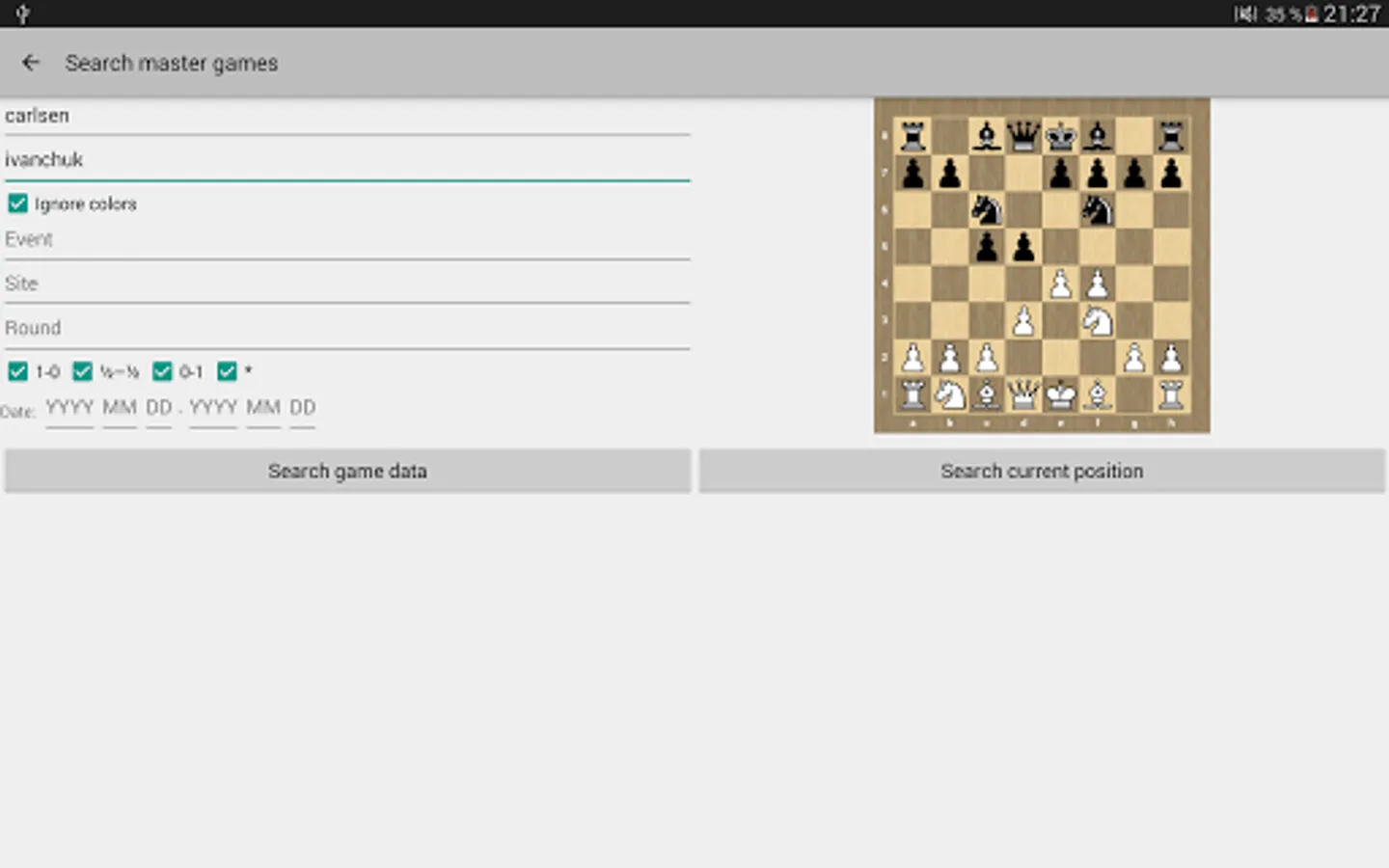
Task: Uncheck the Ignore colors checkbox
Action: (17, 203)
